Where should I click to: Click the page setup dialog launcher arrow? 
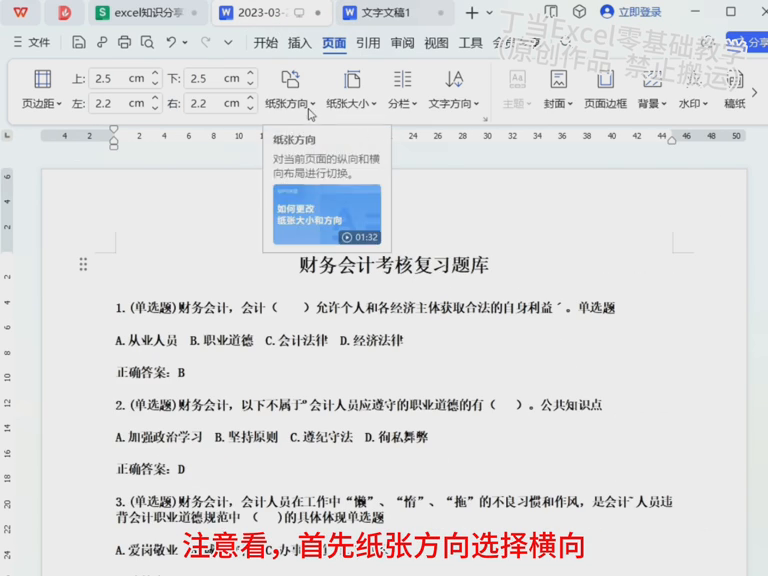tap(485, 119)
